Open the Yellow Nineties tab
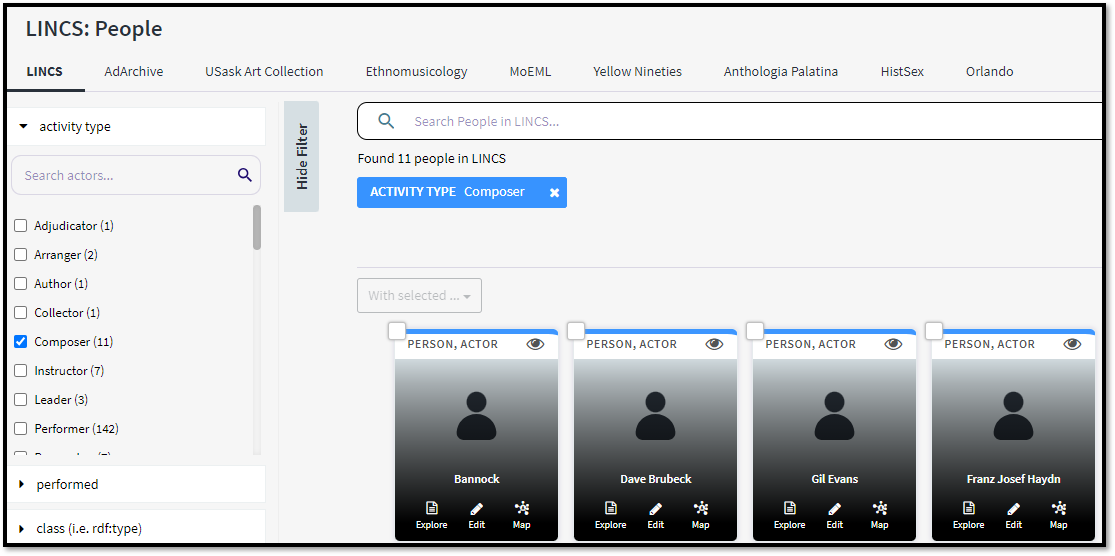 (637, 72)
